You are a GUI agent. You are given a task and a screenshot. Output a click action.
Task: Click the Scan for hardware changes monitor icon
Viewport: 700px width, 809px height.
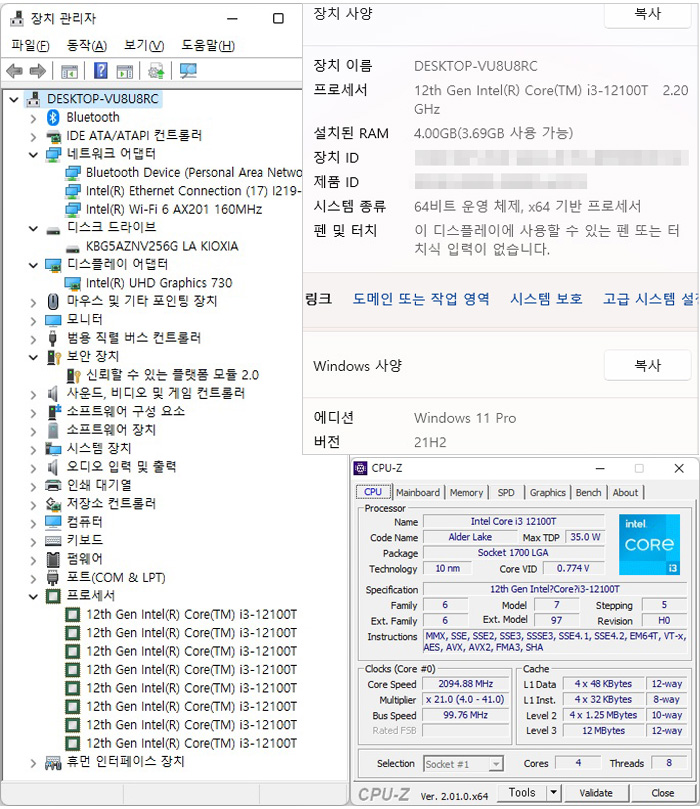pyautogui.click(x=188, y=70)
